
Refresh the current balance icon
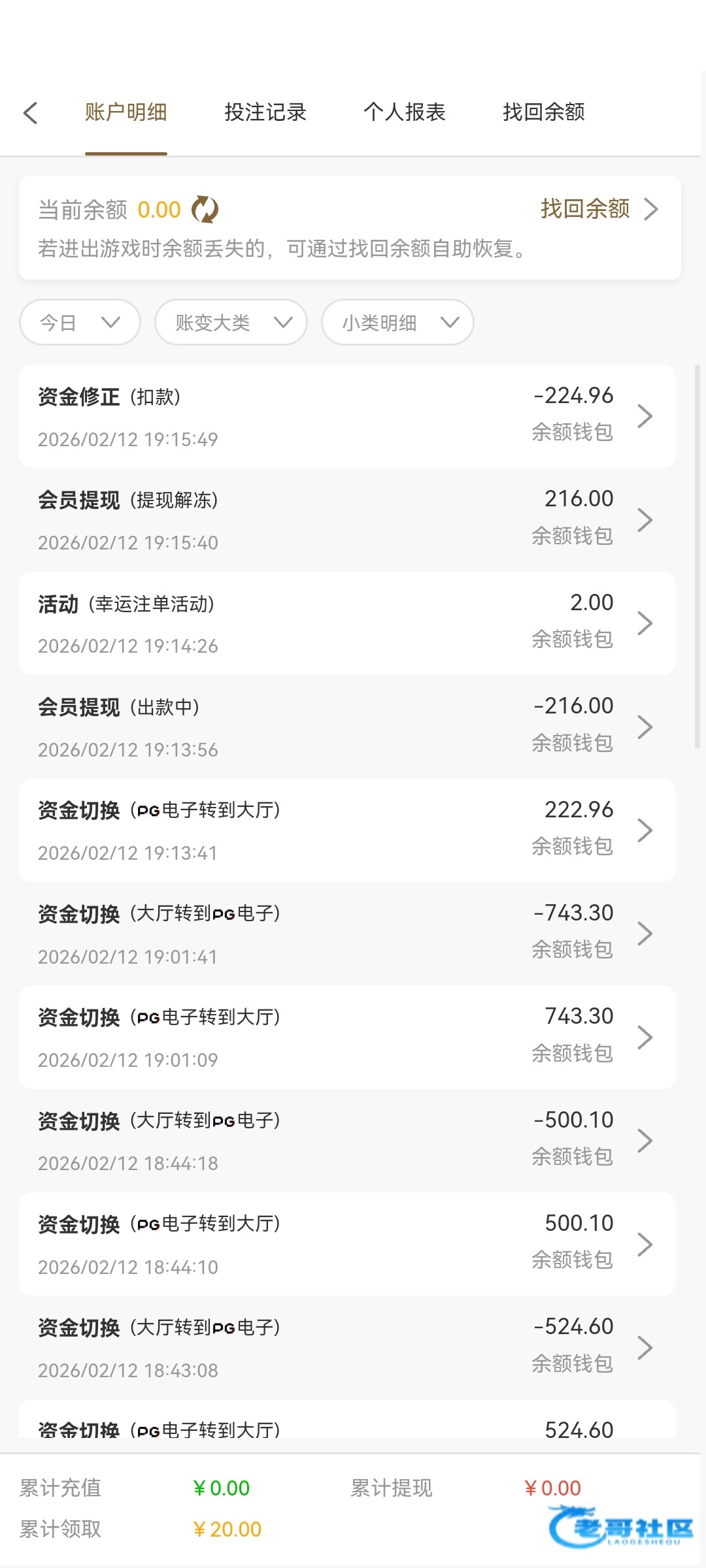tap(205, 210)
